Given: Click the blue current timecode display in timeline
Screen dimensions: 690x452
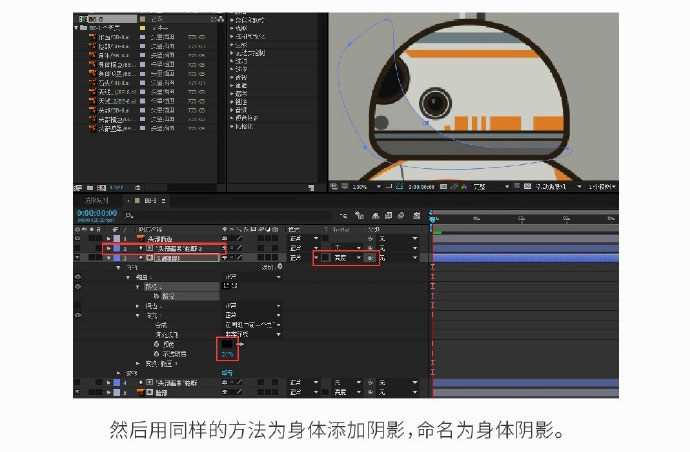Looking at the screenshot, I should [x=97, y=213].
